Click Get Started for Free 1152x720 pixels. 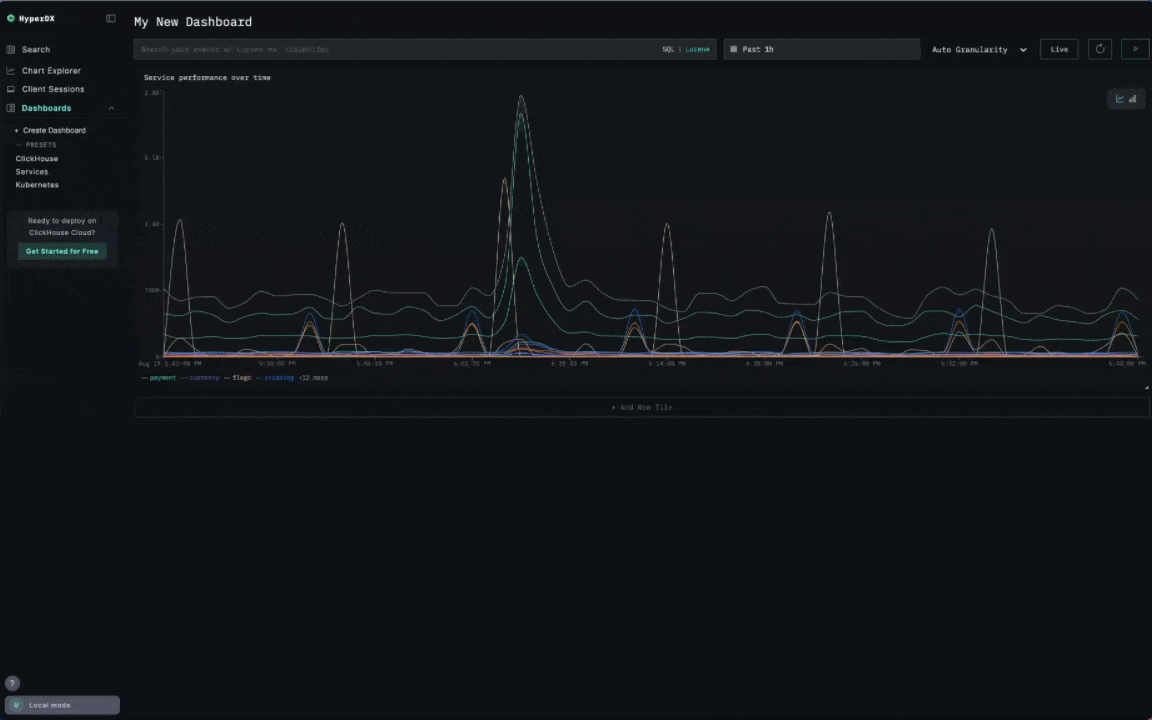62,251
